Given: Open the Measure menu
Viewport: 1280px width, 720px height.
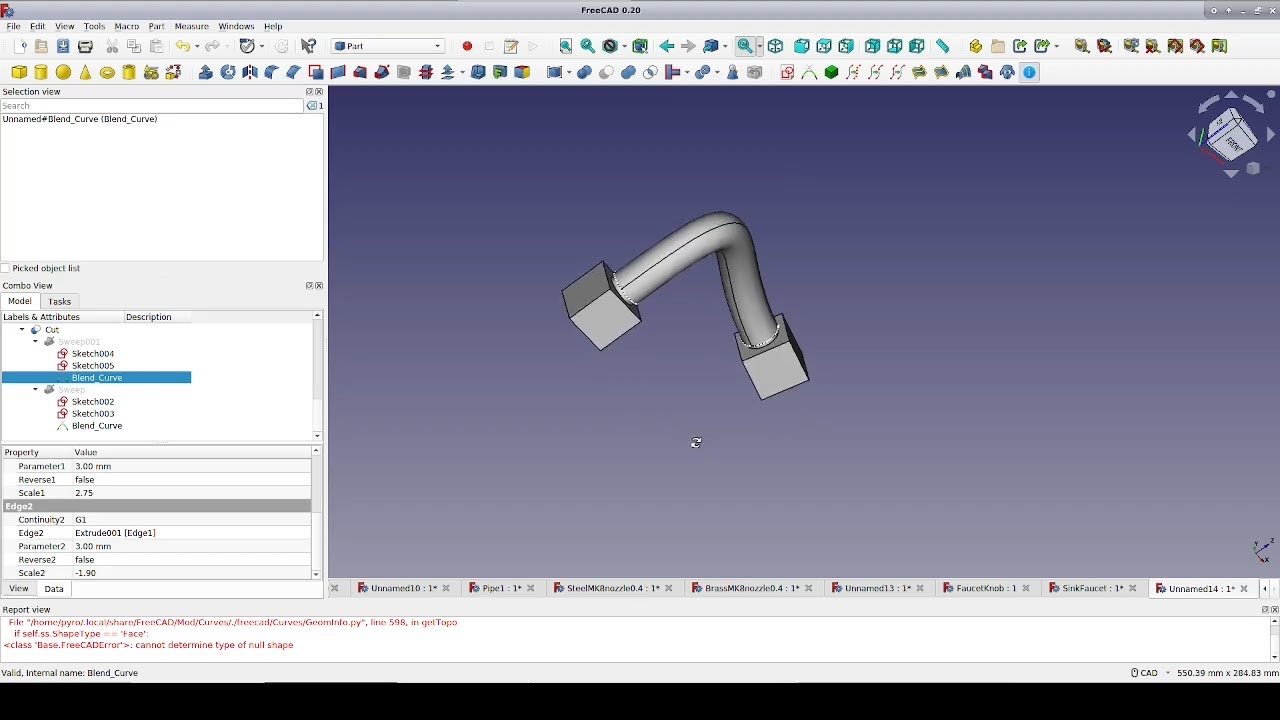Looking at the screenshot, I should coord(191,26).
